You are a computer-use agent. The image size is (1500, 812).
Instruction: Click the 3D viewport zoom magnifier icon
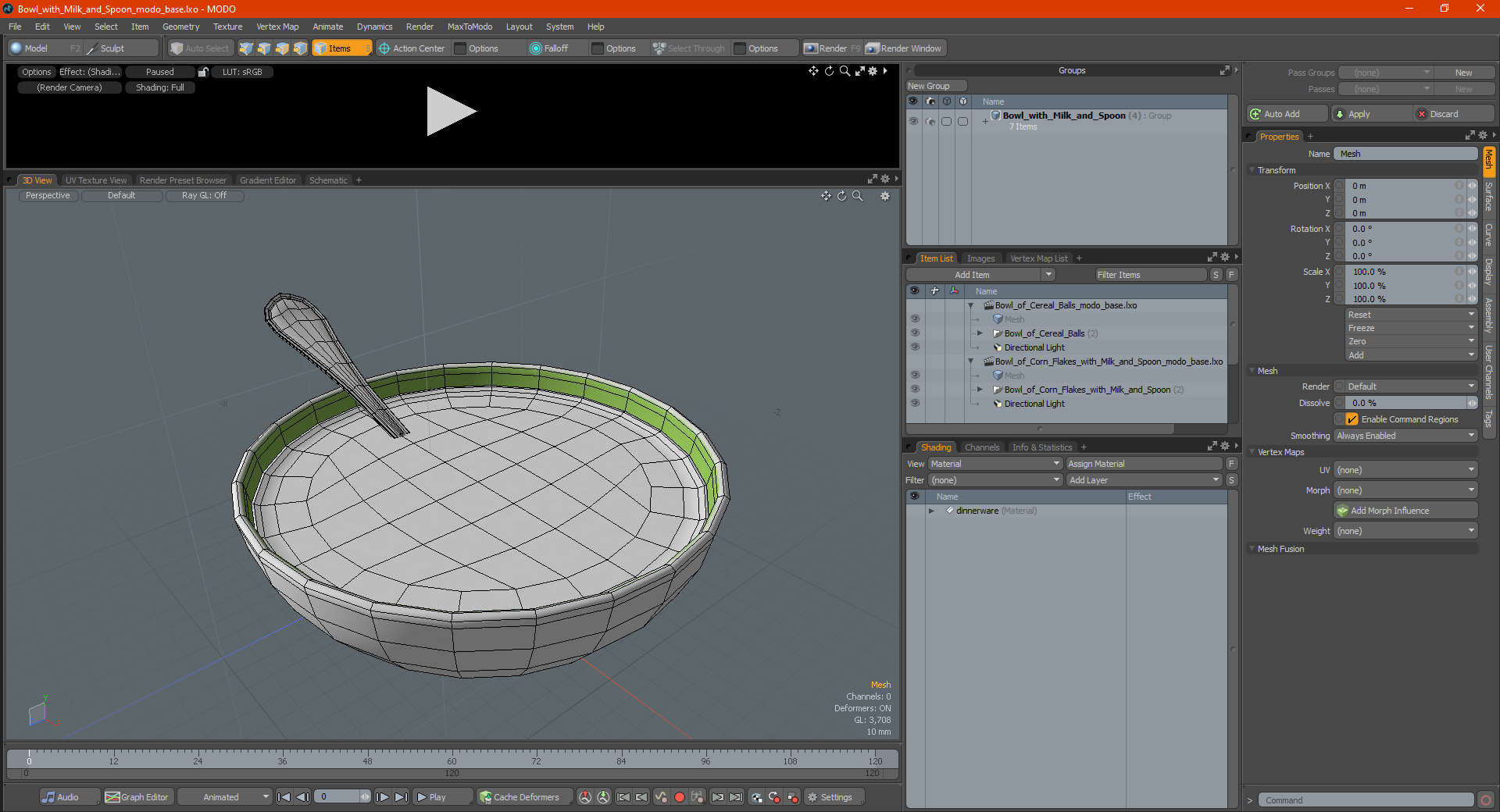click(857, 196)
